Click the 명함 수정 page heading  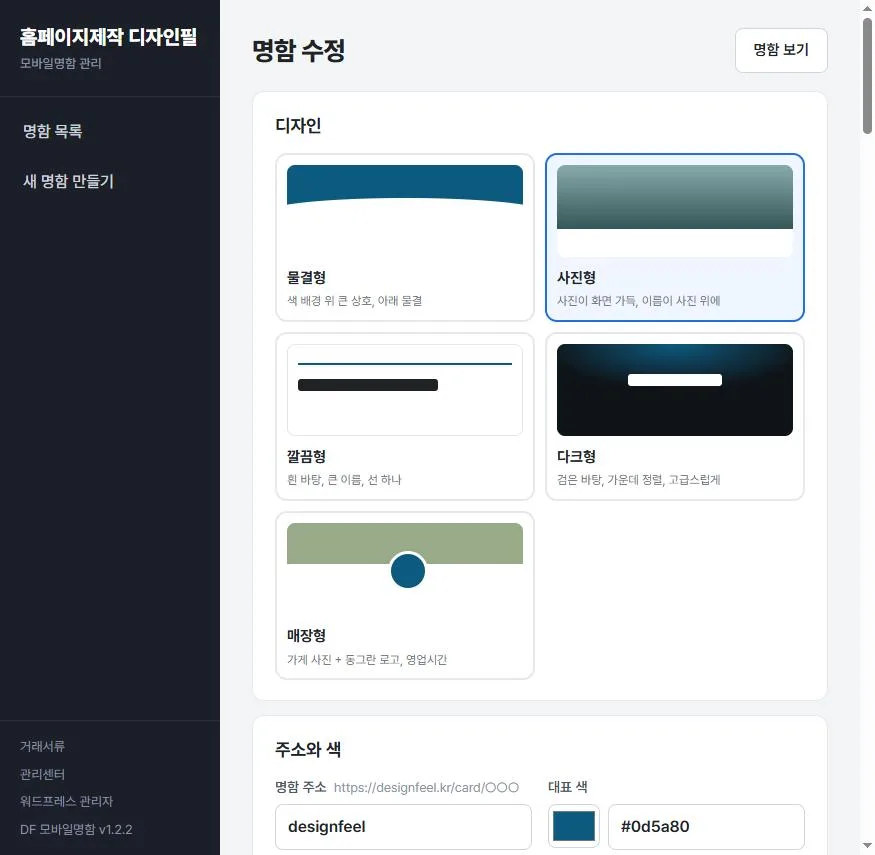click(x=299, y=51)
